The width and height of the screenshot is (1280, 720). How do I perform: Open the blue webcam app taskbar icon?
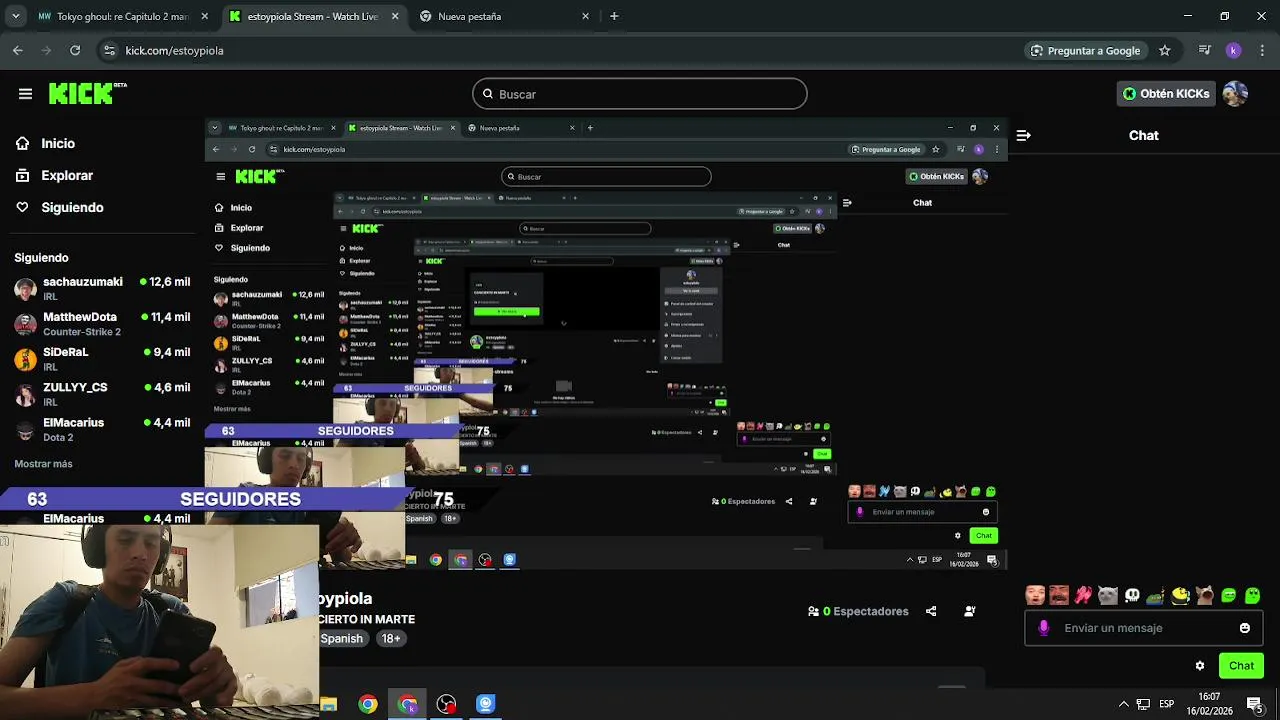point(485,704)
